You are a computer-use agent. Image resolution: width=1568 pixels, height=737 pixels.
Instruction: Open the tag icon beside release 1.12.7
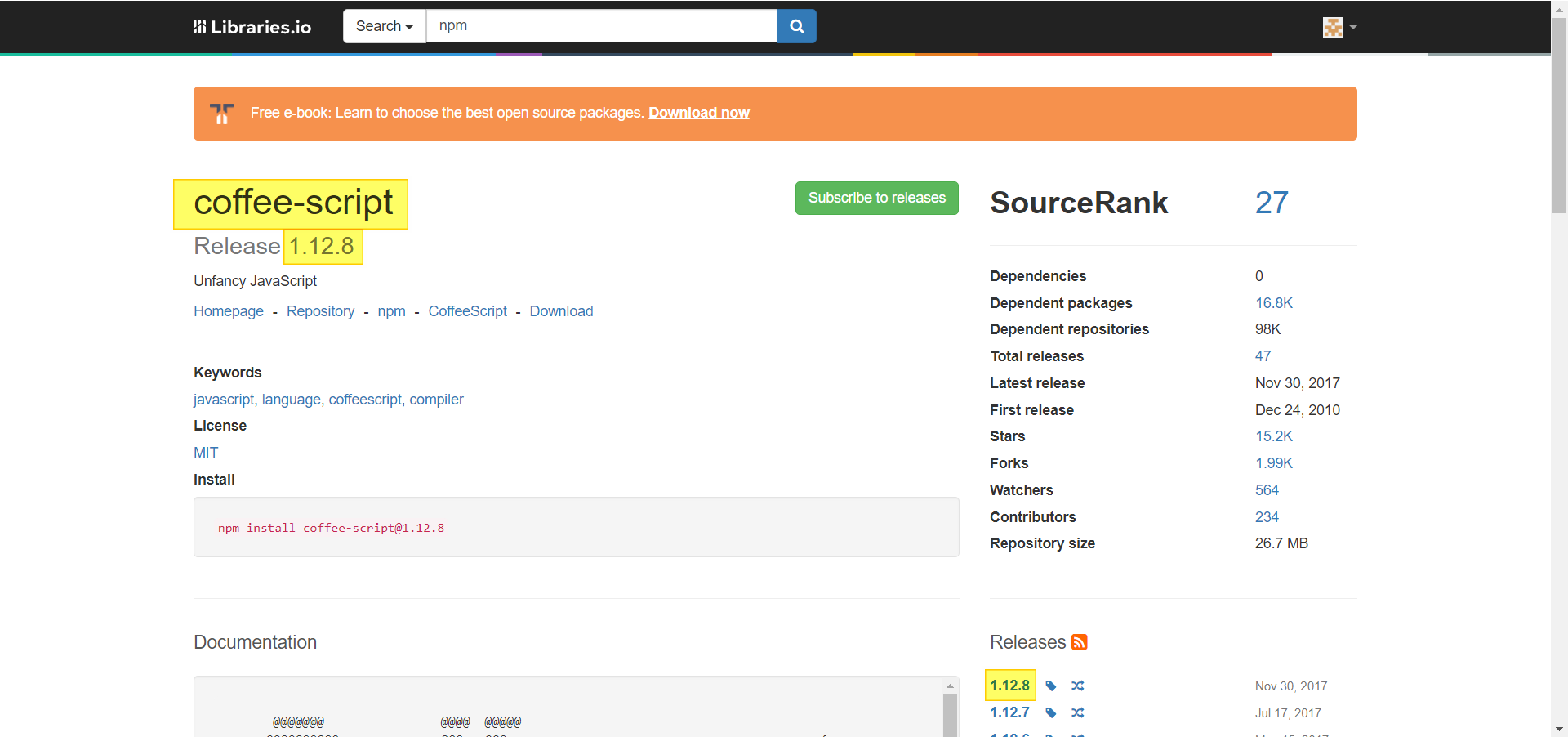1050,712
